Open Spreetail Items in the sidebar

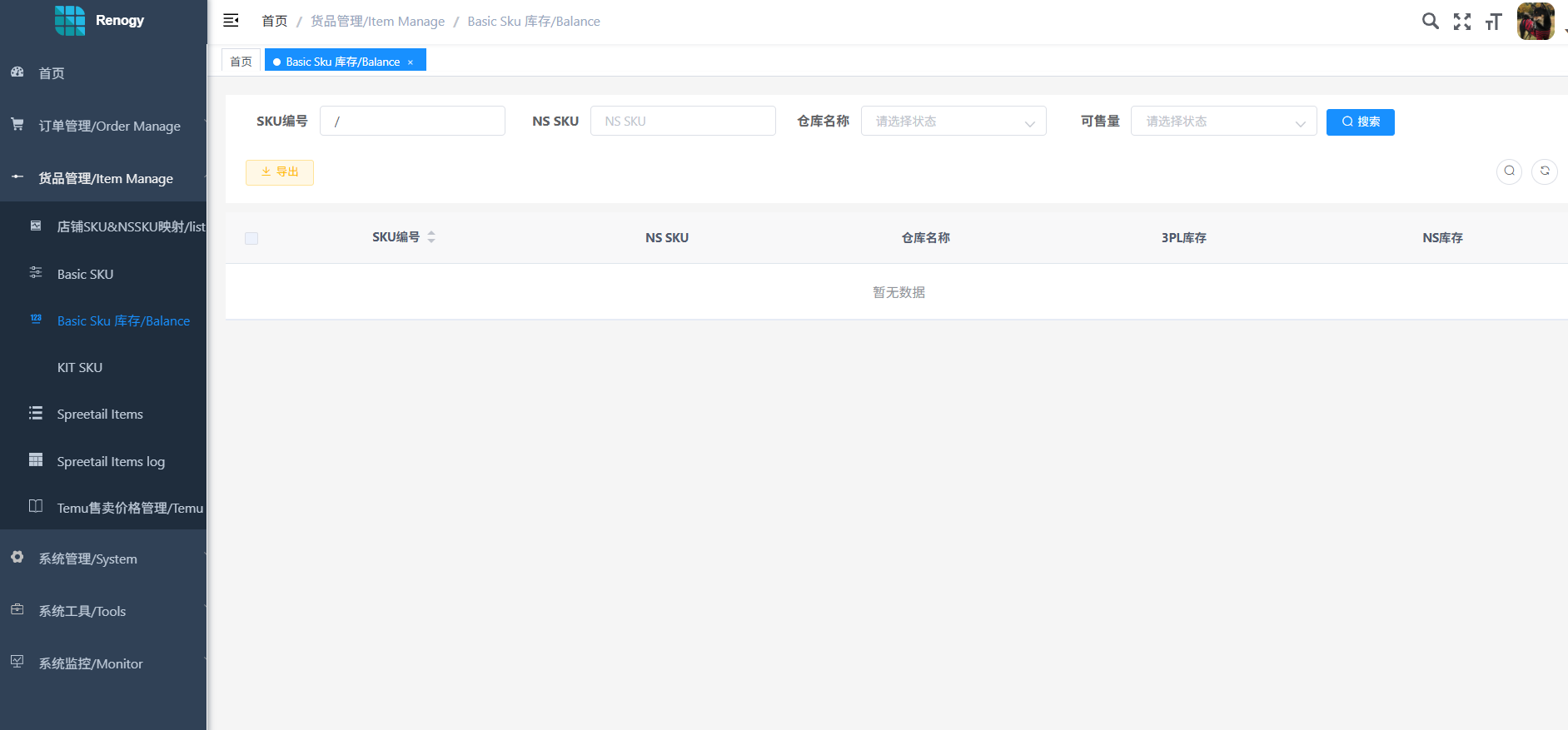click(x=100, y=414)
